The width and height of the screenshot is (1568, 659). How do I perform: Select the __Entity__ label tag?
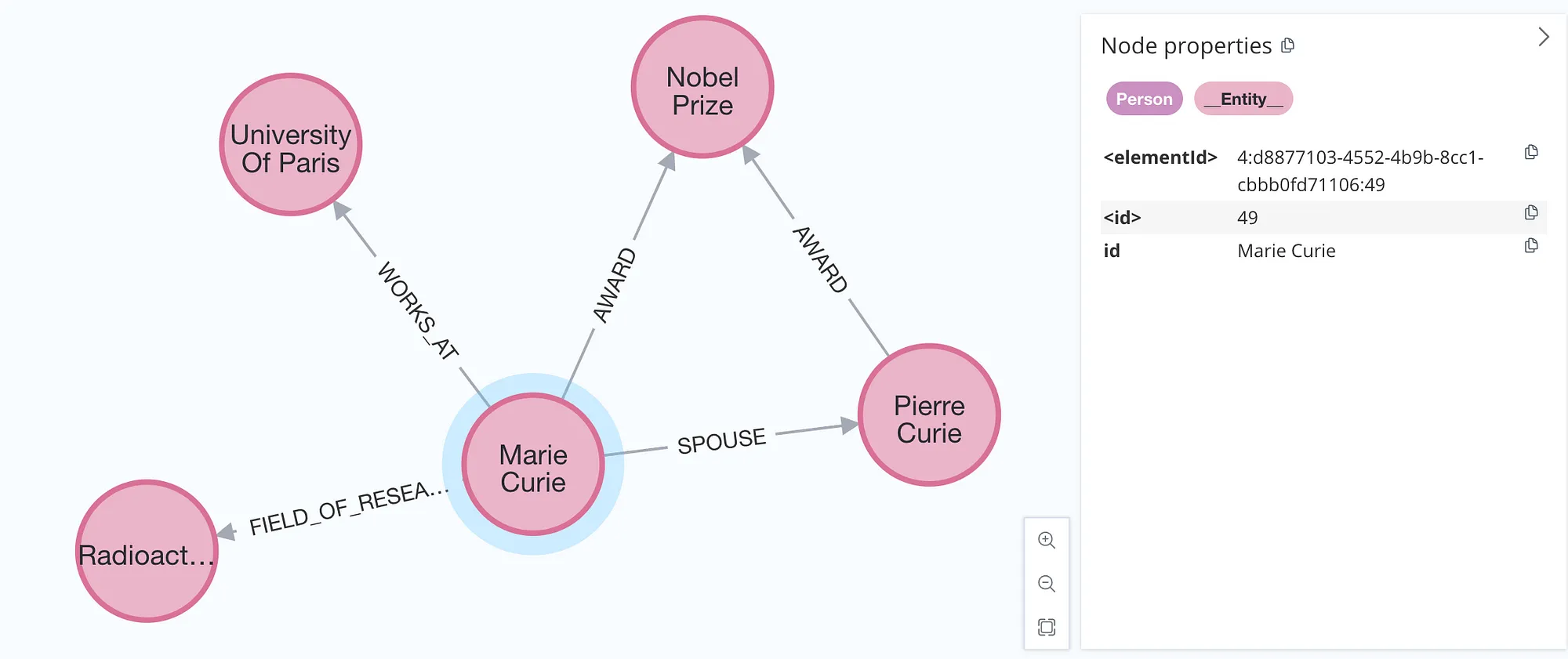[1243, 99]
